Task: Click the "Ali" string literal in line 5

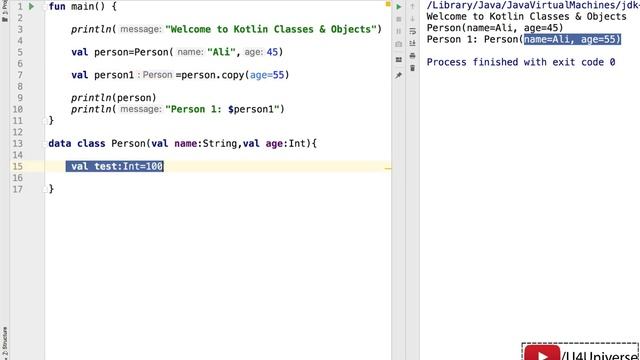Action: (221, 52)
